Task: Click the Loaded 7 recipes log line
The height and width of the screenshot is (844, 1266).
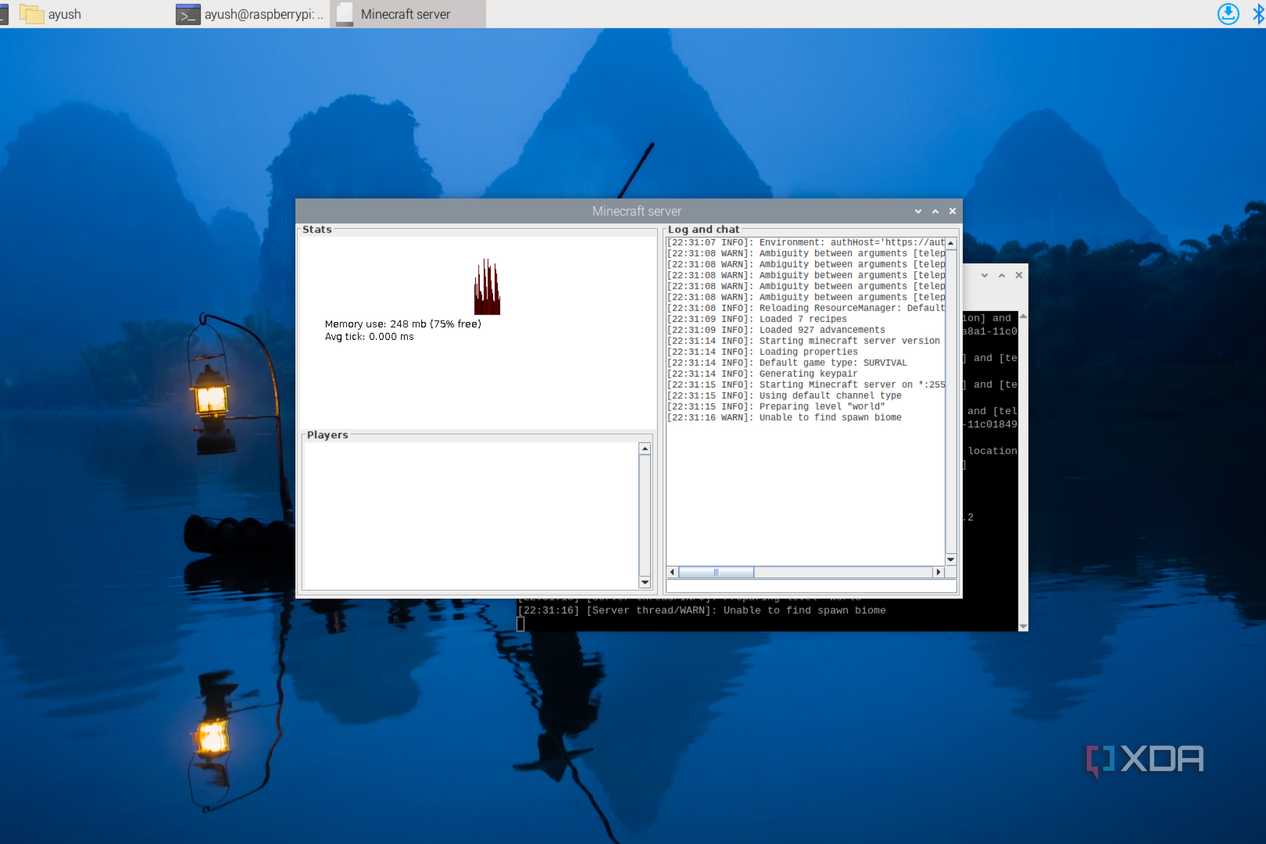Action: (757, 319)
